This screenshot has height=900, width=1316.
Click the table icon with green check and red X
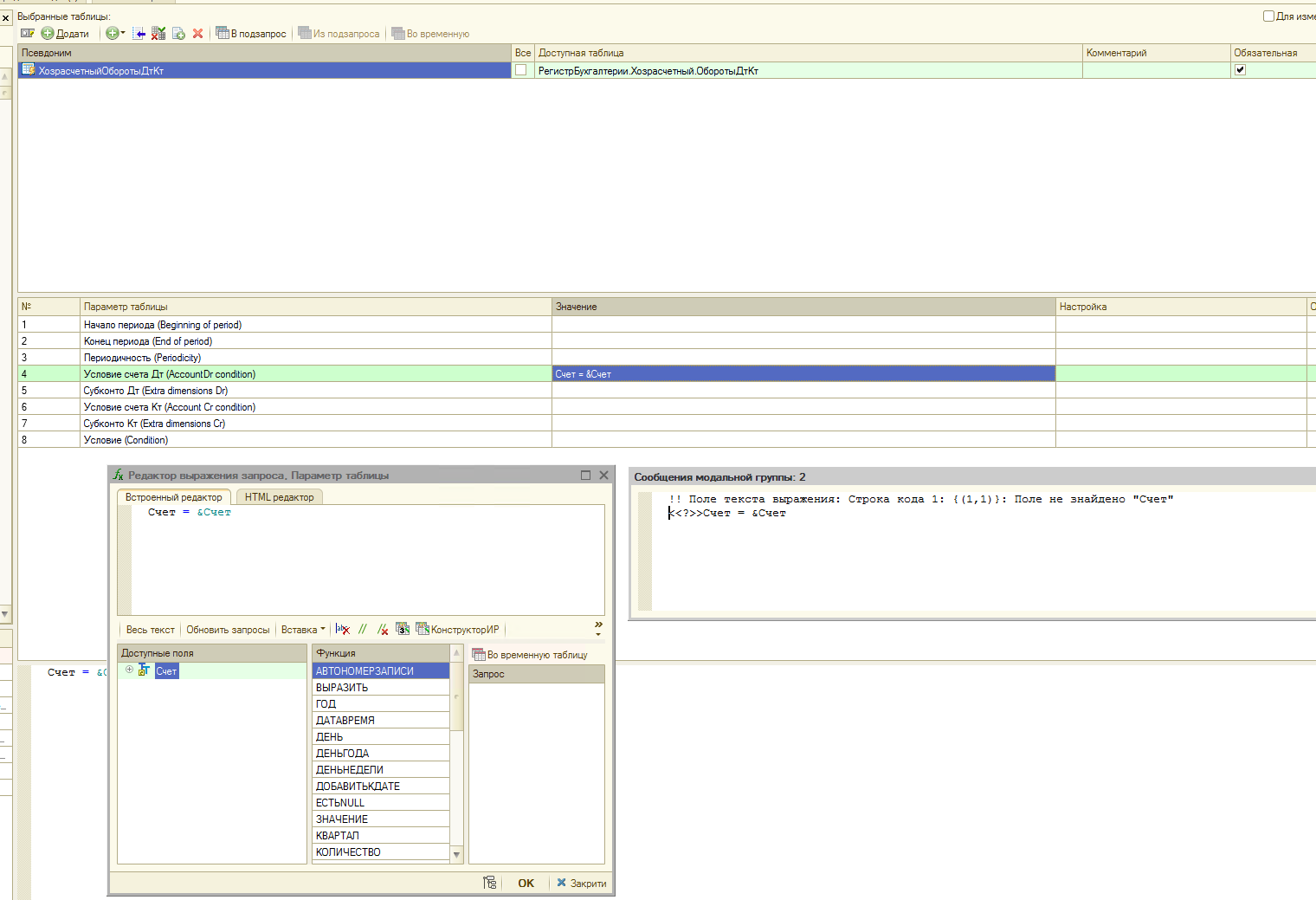(158, 34)
